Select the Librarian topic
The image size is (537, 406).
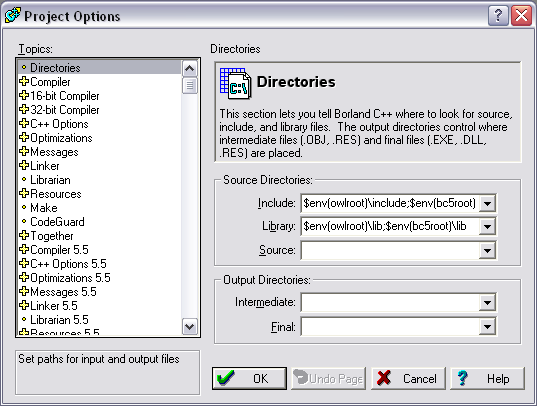[50, 180]
